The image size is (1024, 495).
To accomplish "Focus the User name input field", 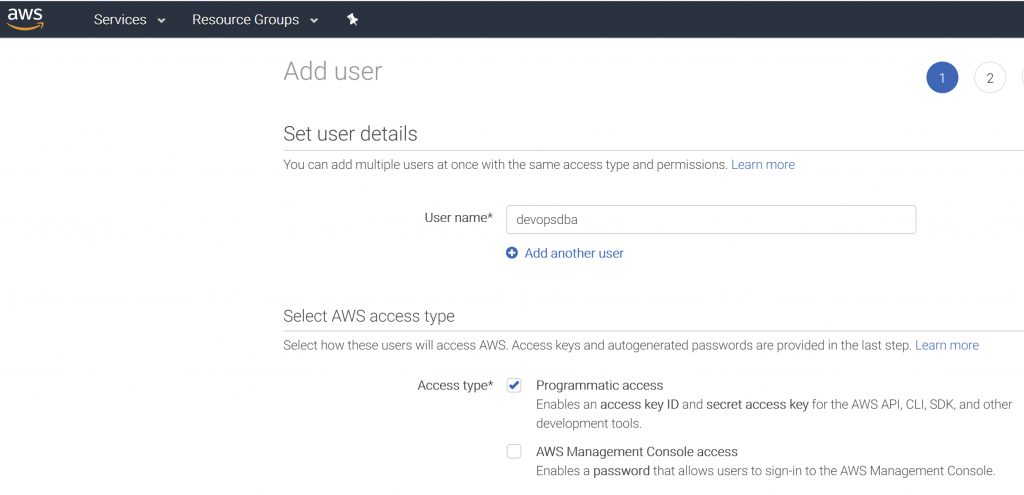I will (x=711, y=219).
